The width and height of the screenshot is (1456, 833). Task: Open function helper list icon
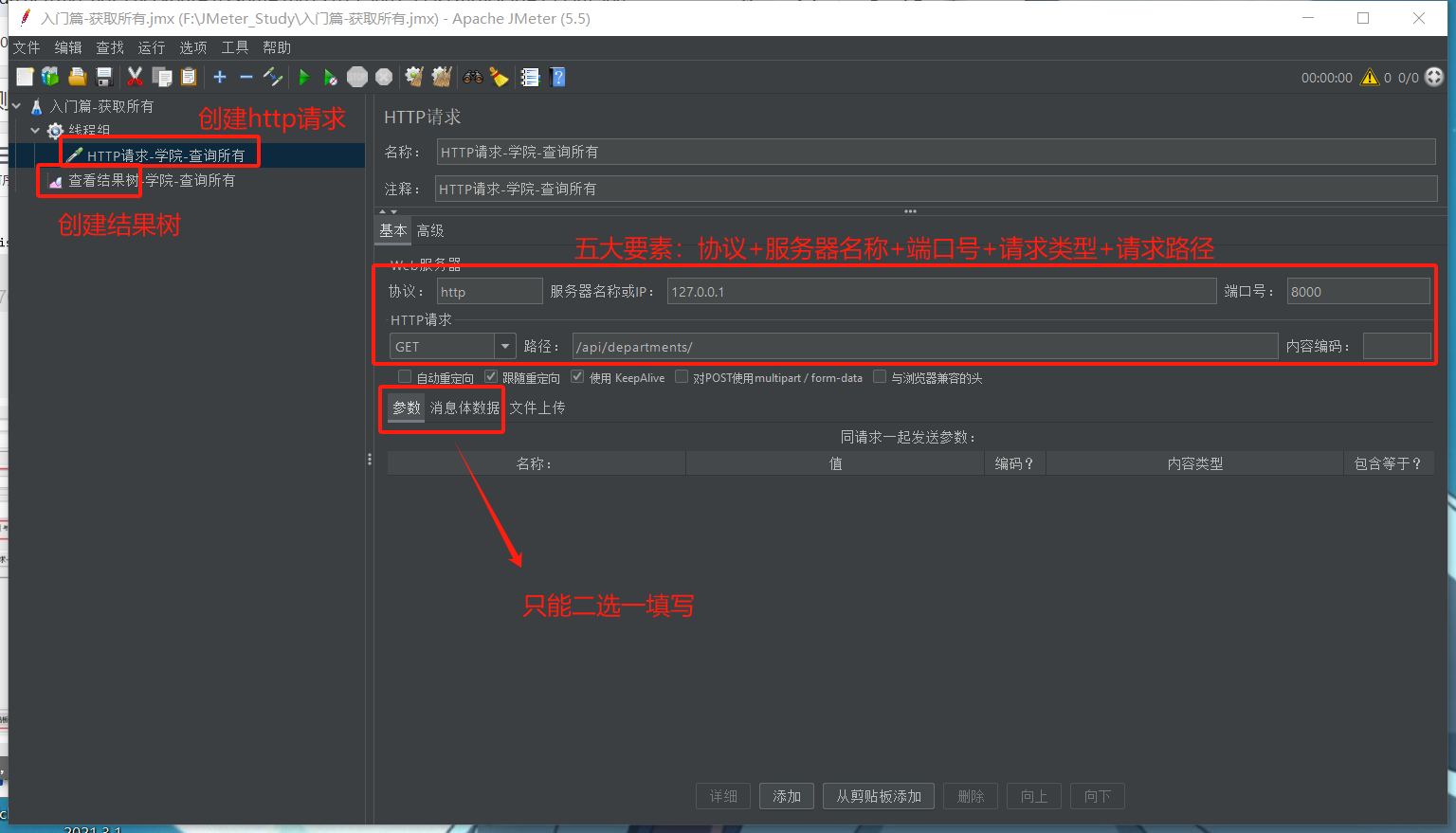point(531,77)
